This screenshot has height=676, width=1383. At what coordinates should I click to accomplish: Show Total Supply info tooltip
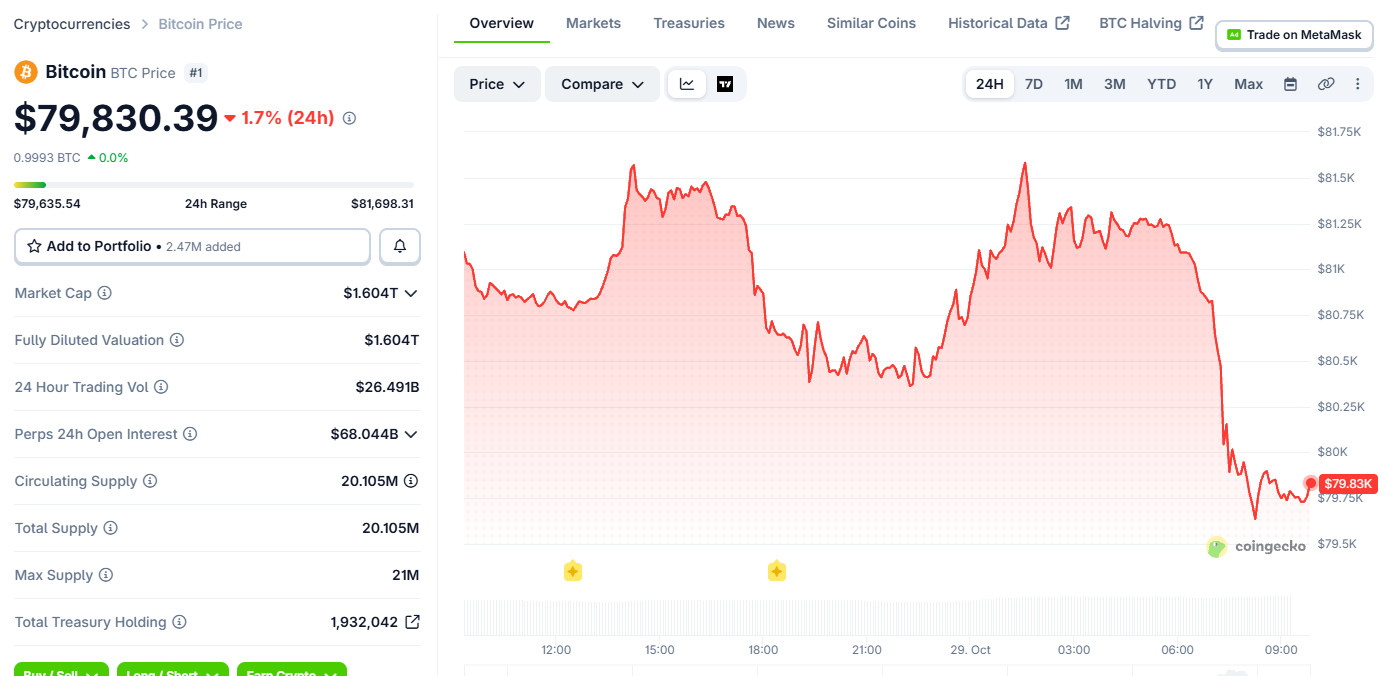111,528
